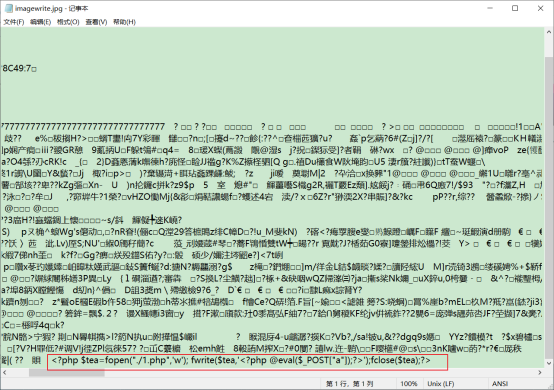
Task: Maximize the imagewrite.jpg Notepad window
Action: 515,8
